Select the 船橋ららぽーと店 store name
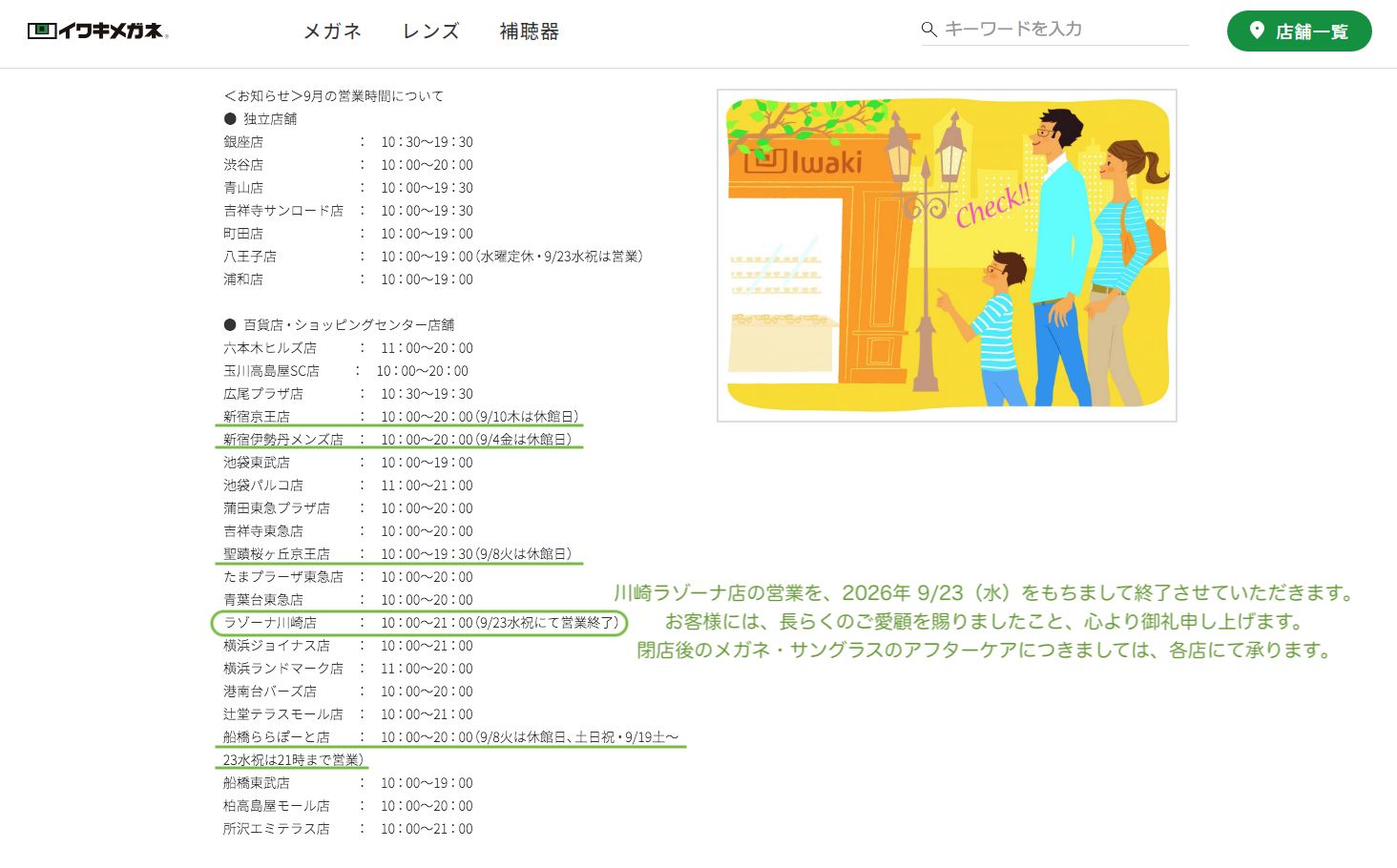 tap(277, 737)
